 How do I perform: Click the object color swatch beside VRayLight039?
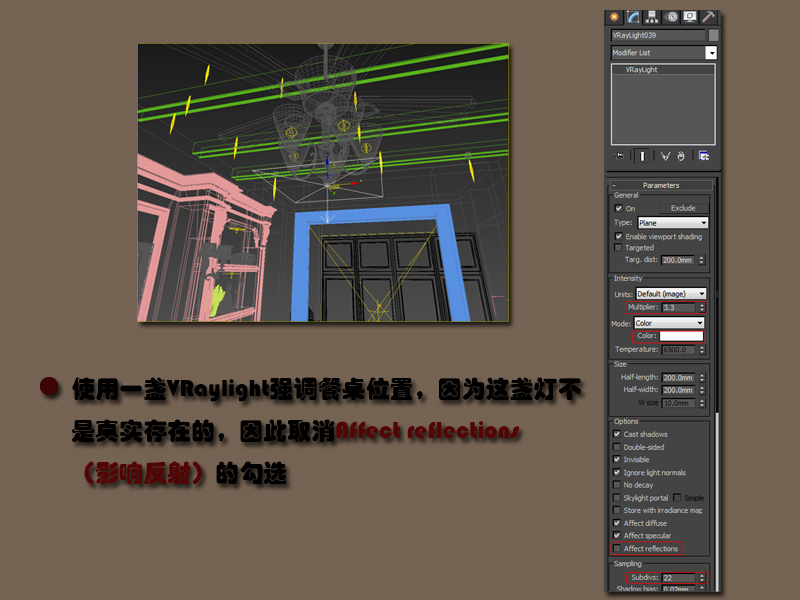pyautogui.click(x=713, y=35)
